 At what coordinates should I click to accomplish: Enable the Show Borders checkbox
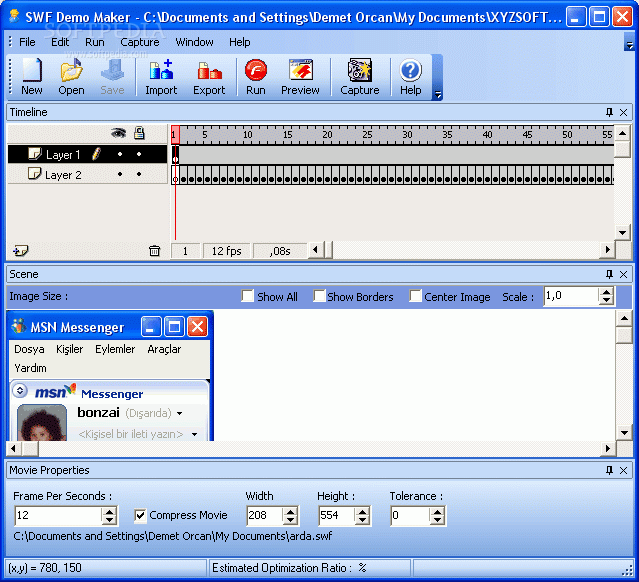(319, 296)
